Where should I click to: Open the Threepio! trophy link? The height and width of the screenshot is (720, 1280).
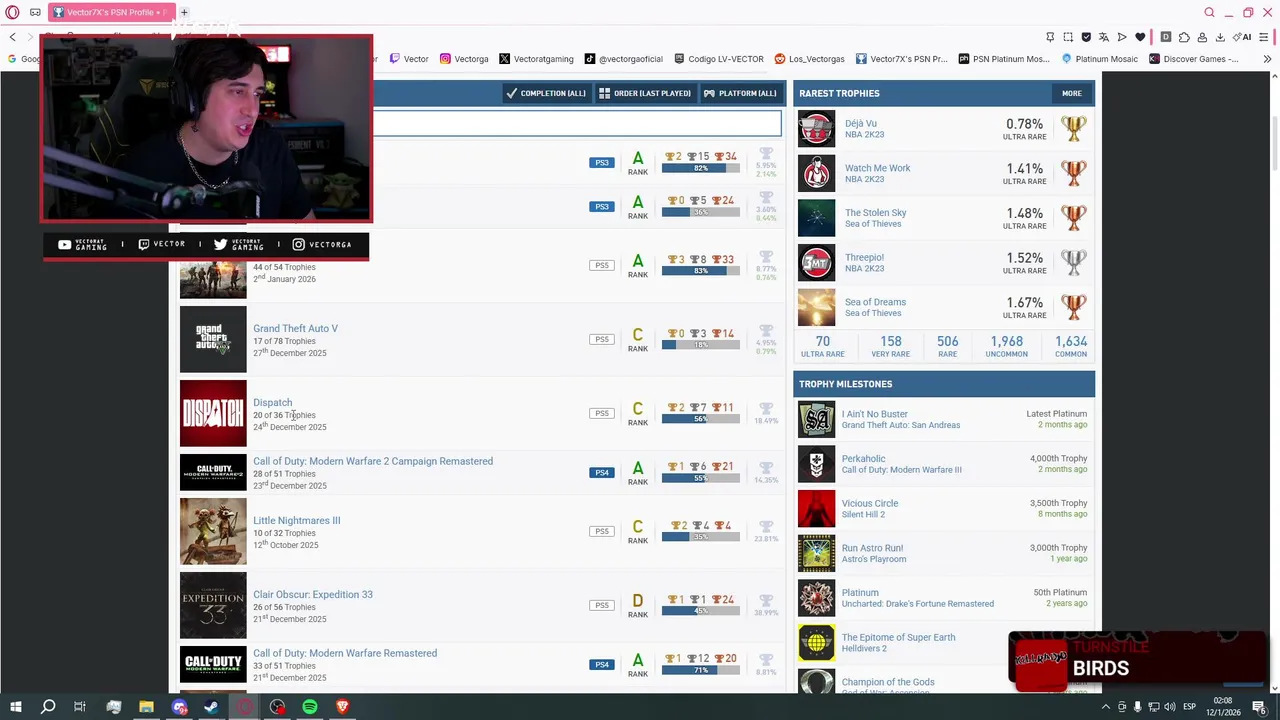(x=864, y=257)
